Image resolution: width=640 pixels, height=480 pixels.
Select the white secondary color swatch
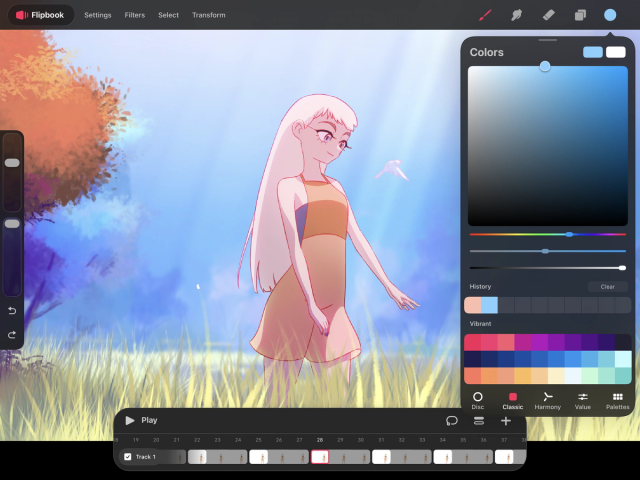click(616, 52)
